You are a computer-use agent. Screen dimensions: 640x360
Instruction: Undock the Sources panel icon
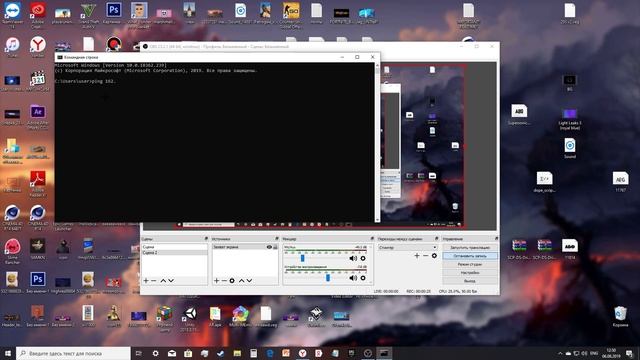(x=277, y=239)
